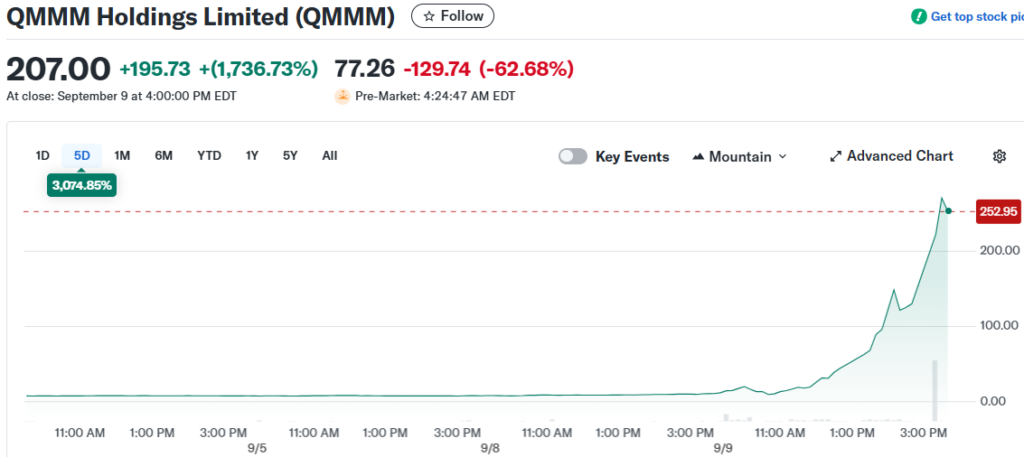Show the 1Y chart range
Screen dimensions: 1024x457
pyautogui.click(x=252, y=155)
